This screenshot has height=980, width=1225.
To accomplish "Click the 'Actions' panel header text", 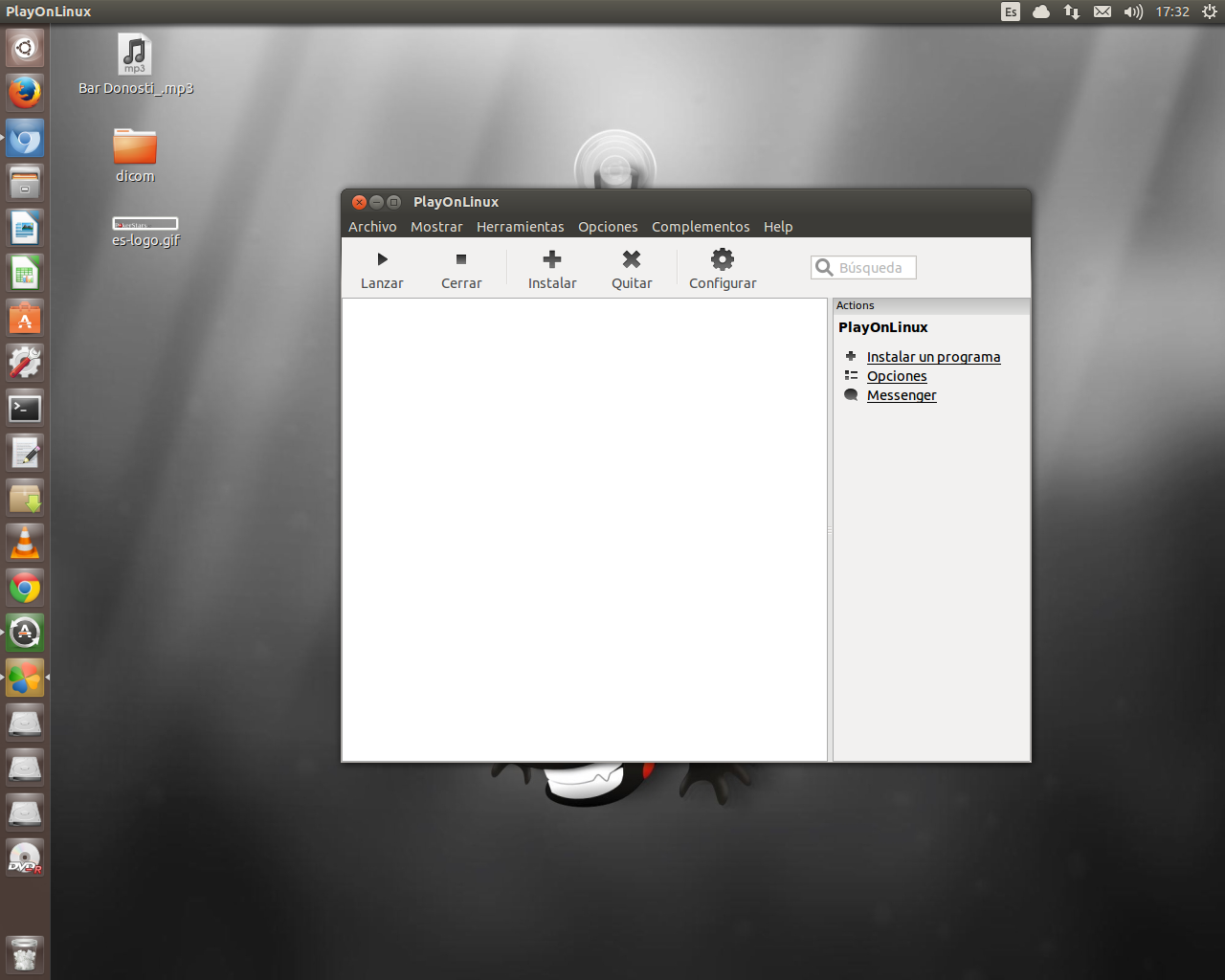I will pos(855,305).
